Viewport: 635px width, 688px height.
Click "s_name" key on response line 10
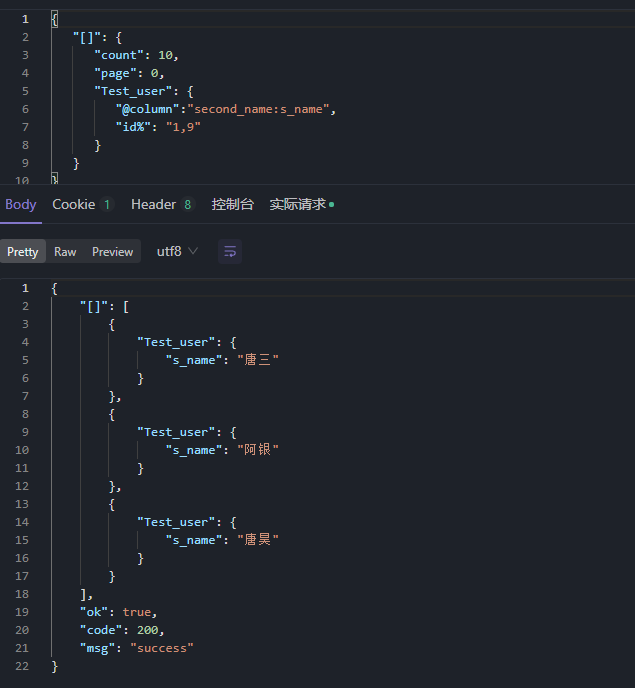194,450
